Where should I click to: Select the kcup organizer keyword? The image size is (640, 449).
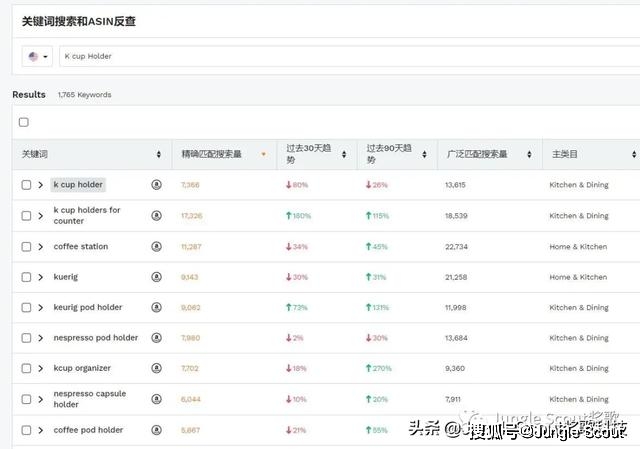[x=82, y=368]
